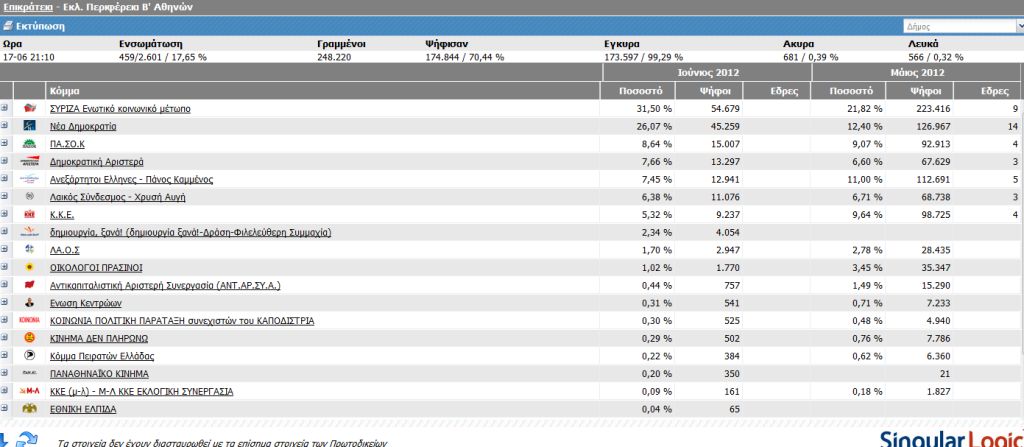
Task: Open the ΠΑ.ΣΟ.Κ party link
Action: click(x=69, y=144)
